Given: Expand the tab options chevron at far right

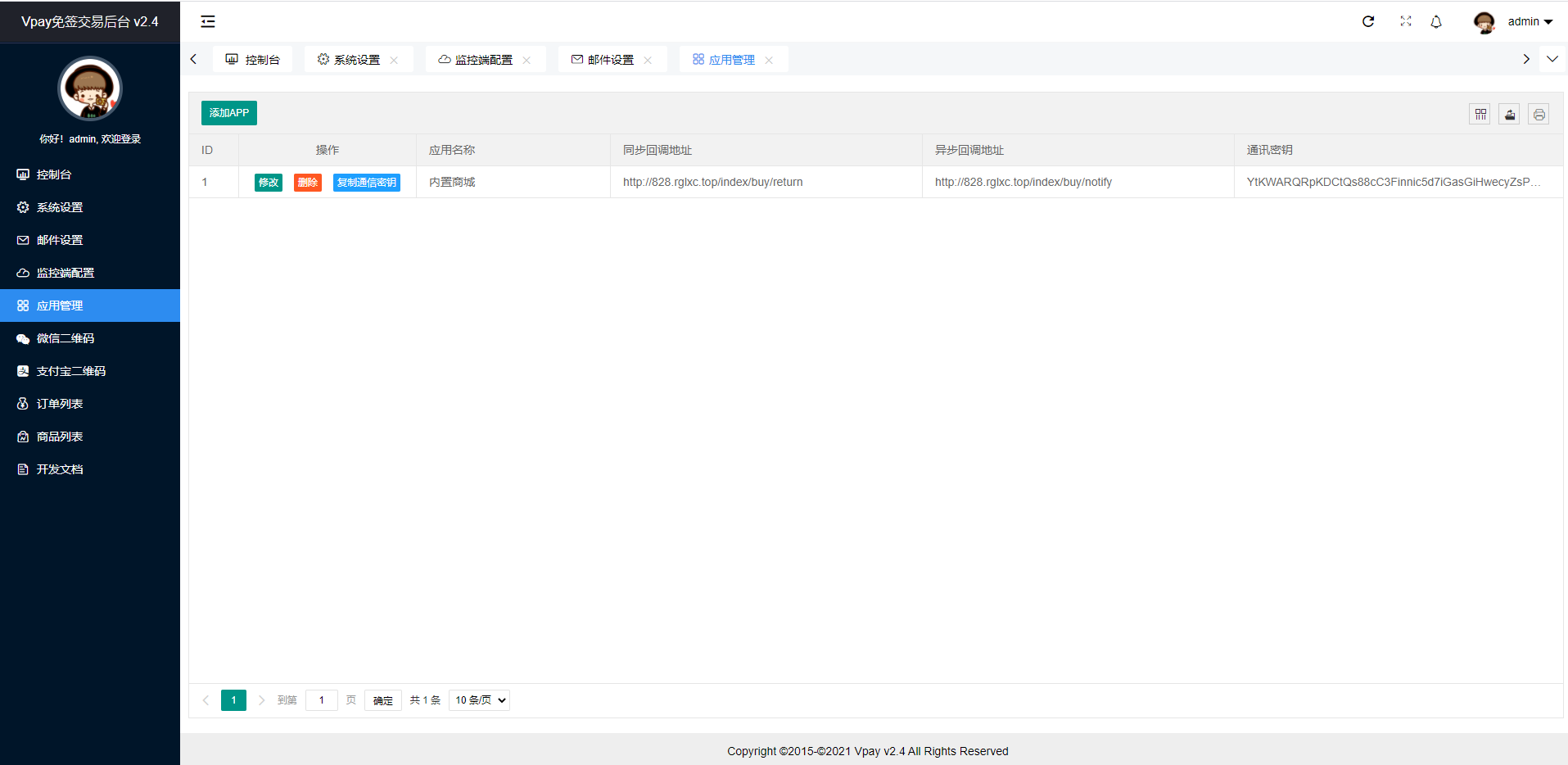Looking at the screenshot, I should pyautogui.click(x=1552, y=59).
